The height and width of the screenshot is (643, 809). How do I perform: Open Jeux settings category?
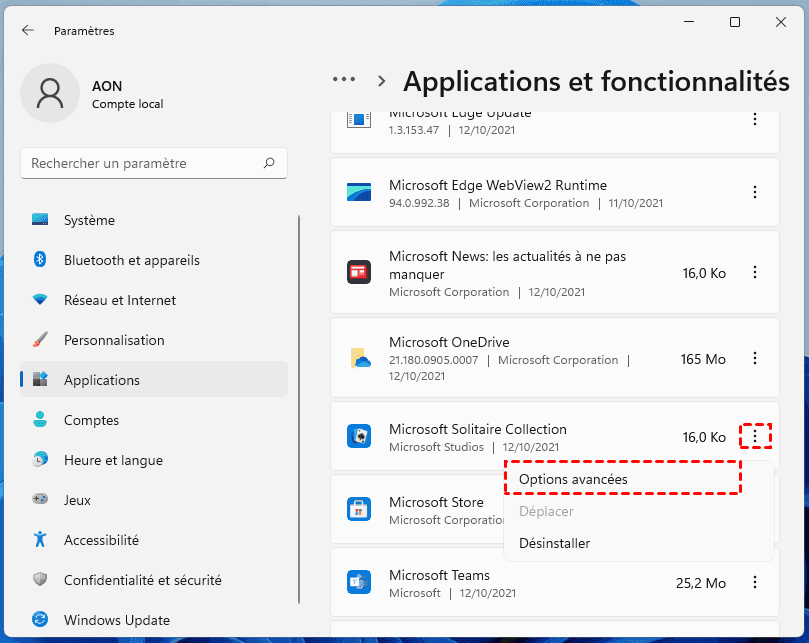coord(76,500)
